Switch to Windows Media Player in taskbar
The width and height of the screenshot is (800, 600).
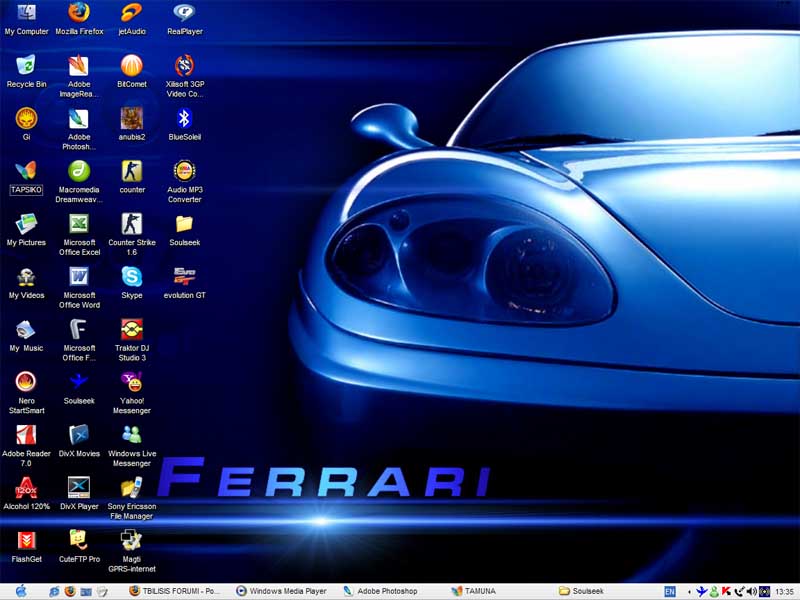pos(282,591)
